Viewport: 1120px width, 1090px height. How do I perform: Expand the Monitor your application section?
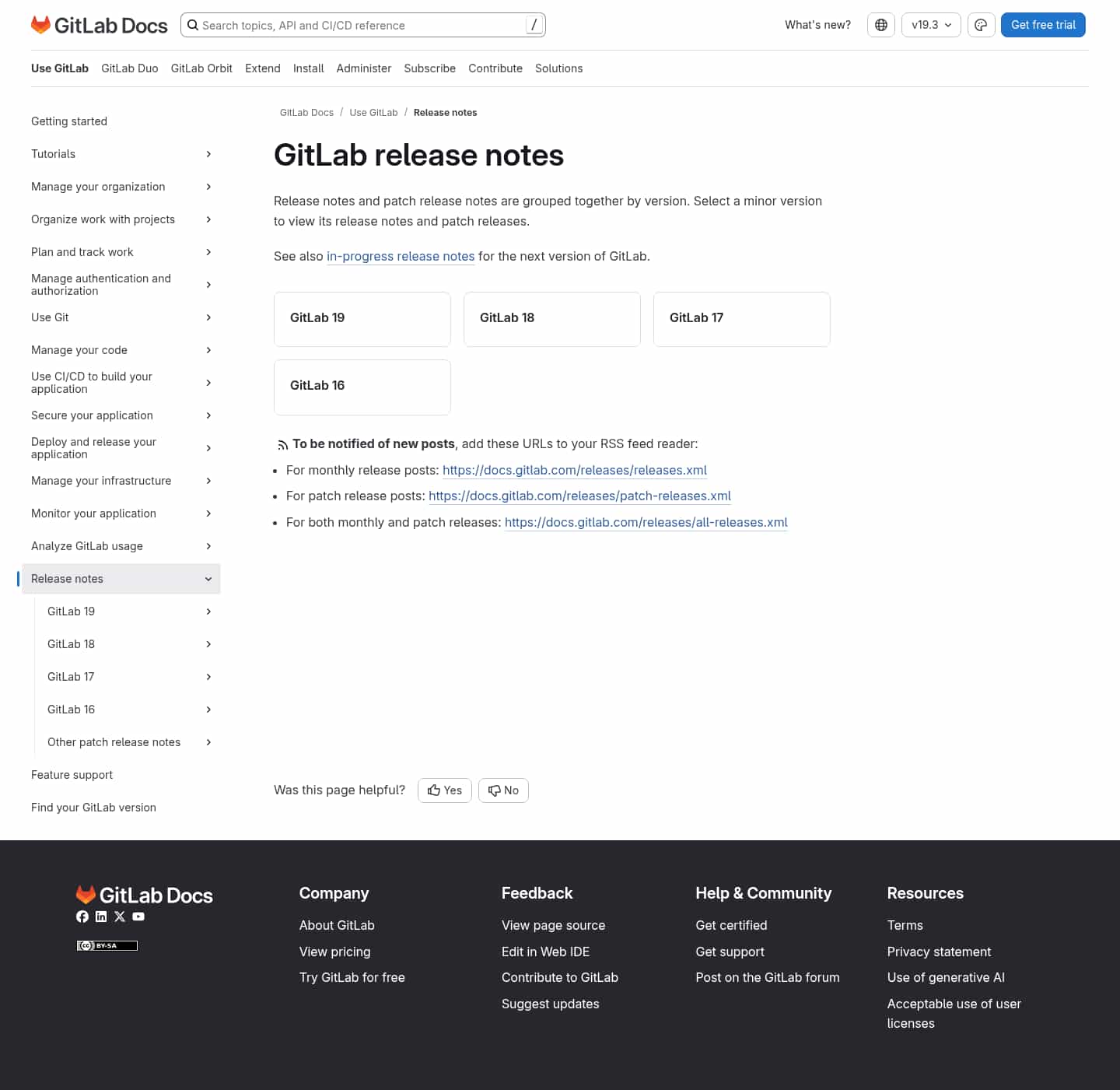[208, 513]
